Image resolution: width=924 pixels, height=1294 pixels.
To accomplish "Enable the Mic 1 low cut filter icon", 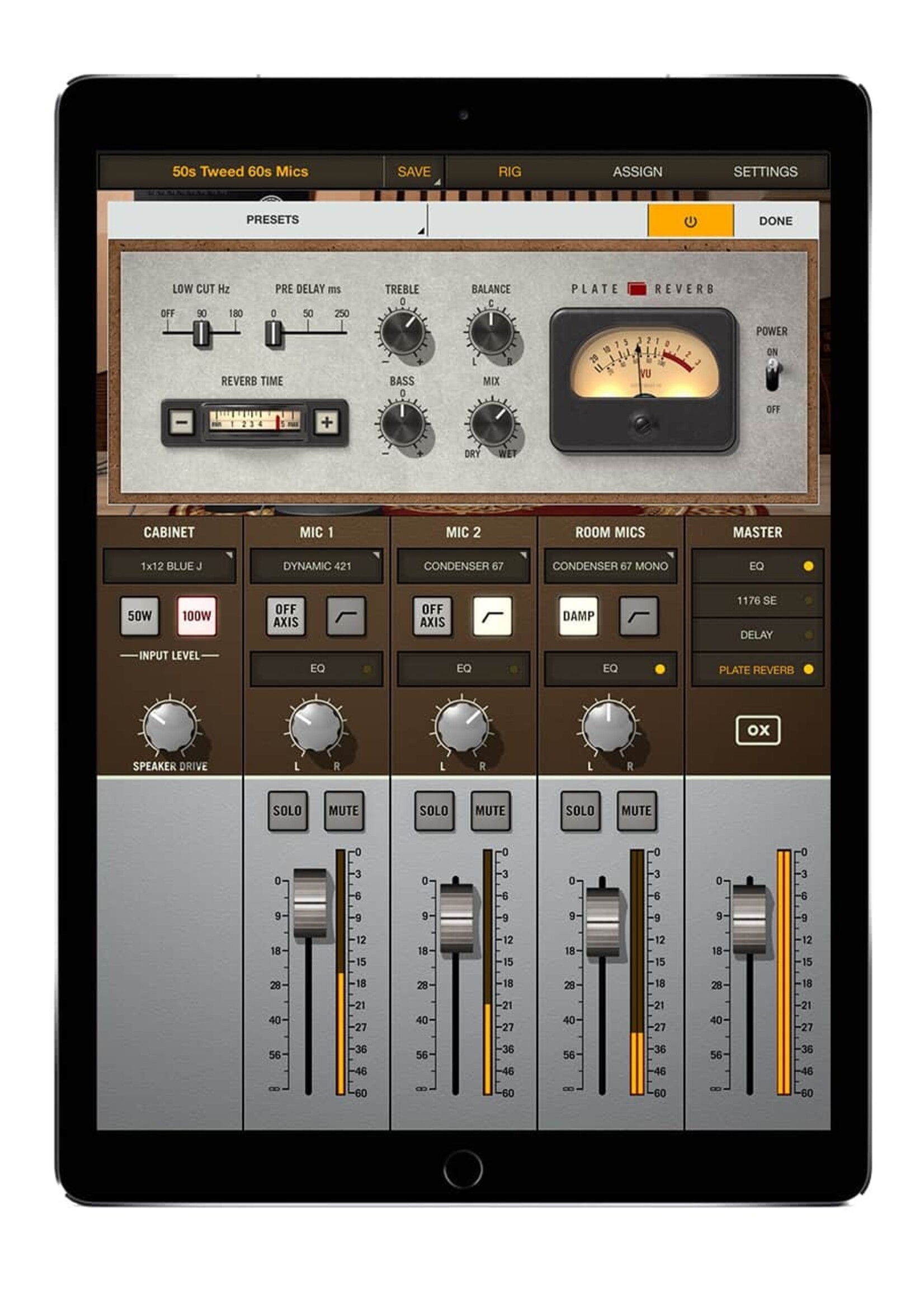I will (346, 616).
